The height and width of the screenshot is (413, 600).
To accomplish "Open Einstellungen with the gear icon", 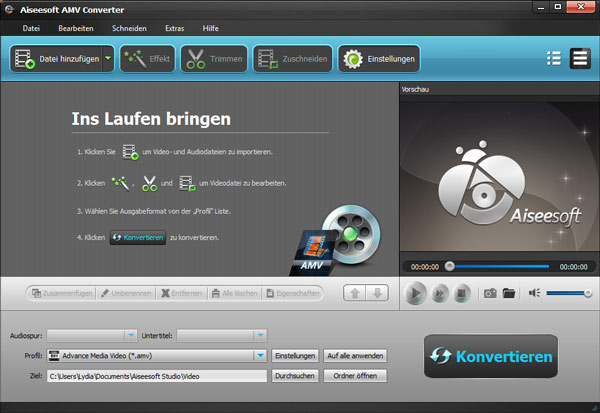I will pos(379,59).
